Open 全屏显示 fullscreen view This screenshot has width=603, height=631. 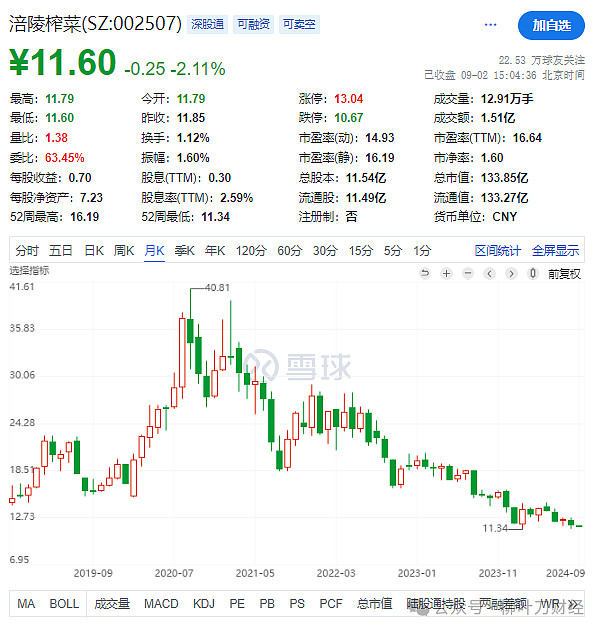556,251
